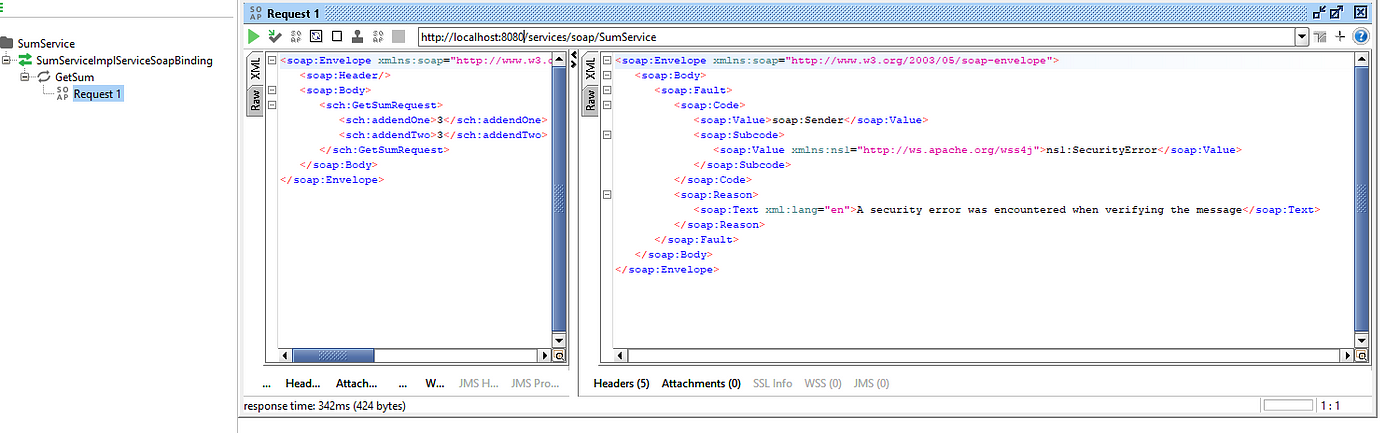Click request horizontal scrollbar right arrow

[545, 355]
